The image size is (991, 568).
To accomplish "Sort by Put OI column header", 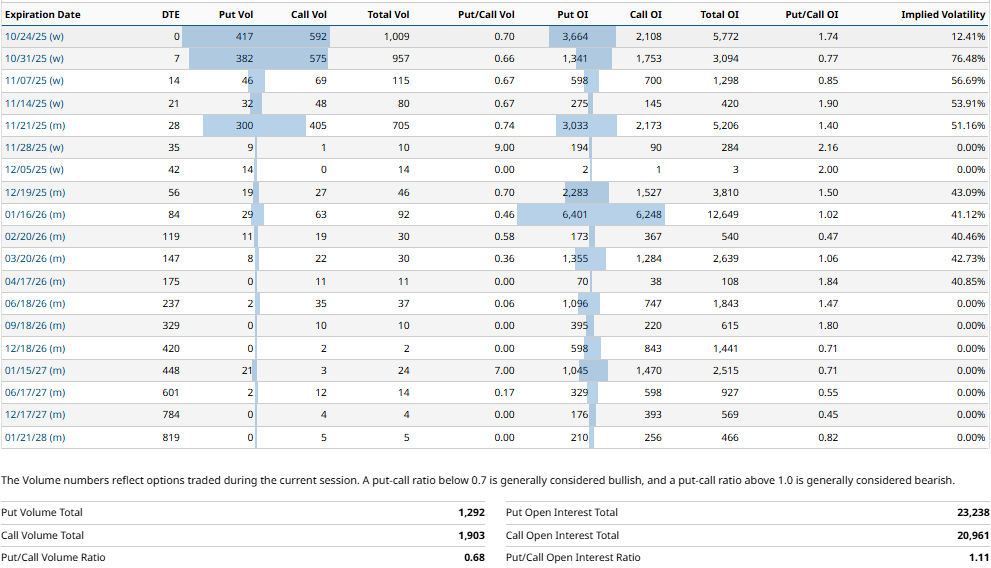I will (x=573, y=15).
